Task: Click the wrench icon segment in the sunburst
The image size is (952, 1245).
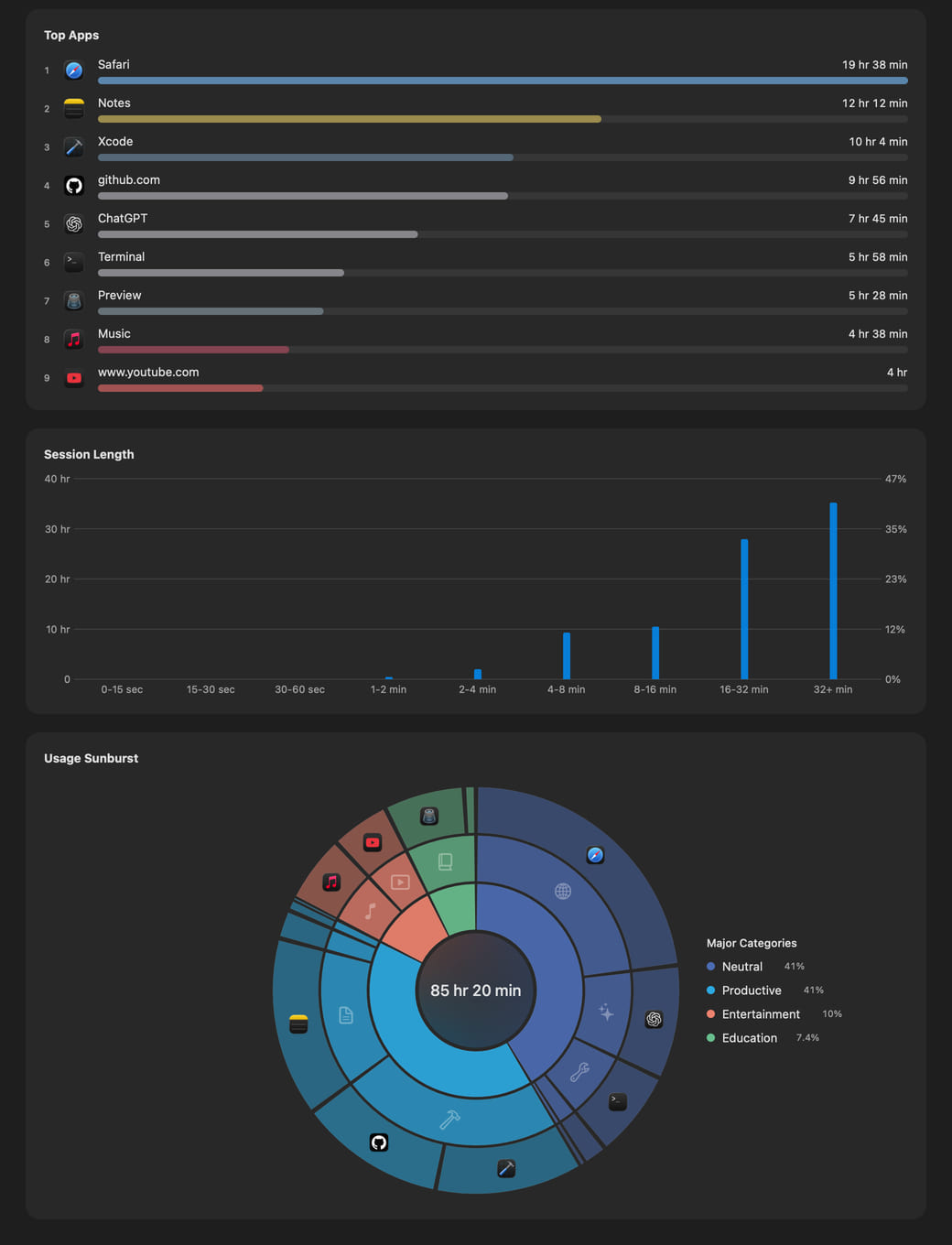Action: [579, 1071]
